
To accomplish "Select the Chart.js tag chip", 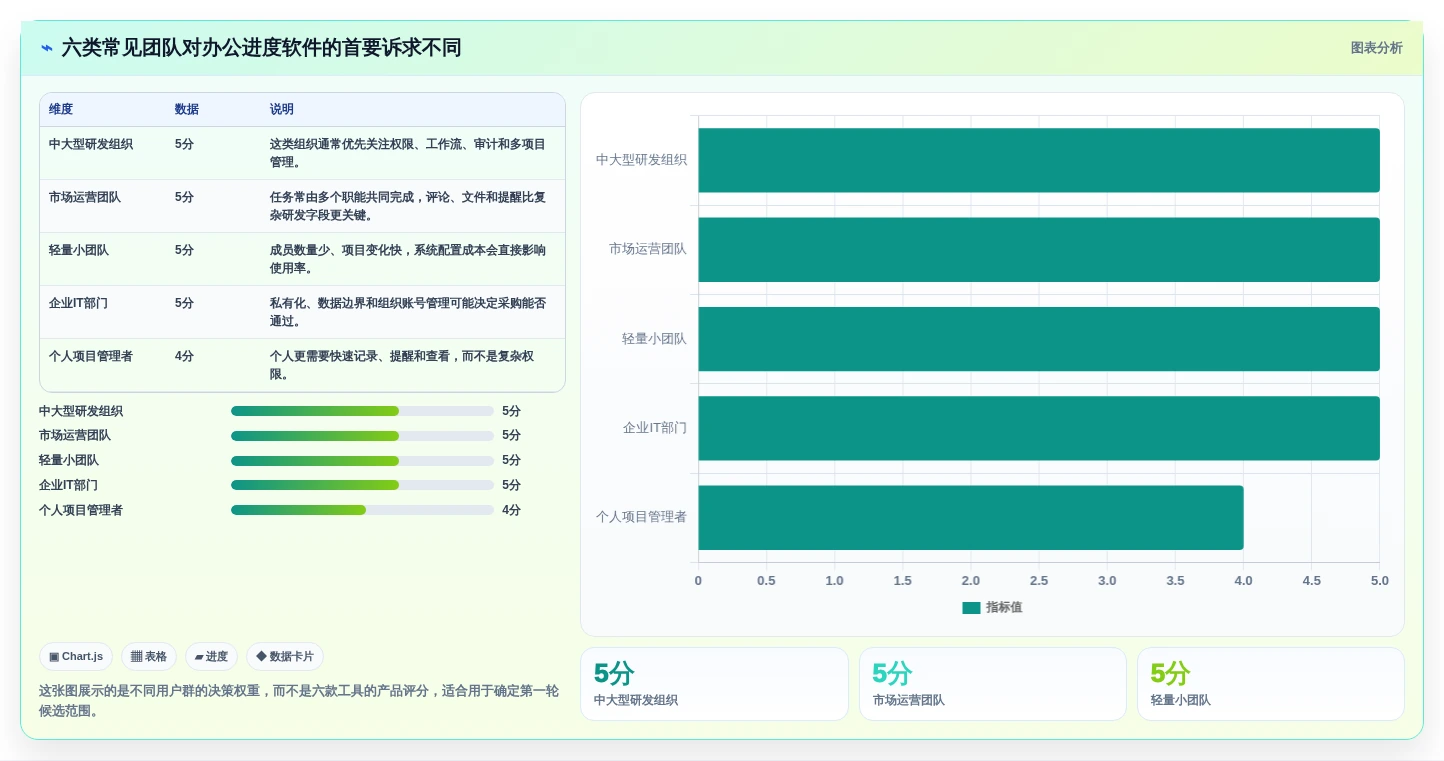I will click(x=76, y=657).
